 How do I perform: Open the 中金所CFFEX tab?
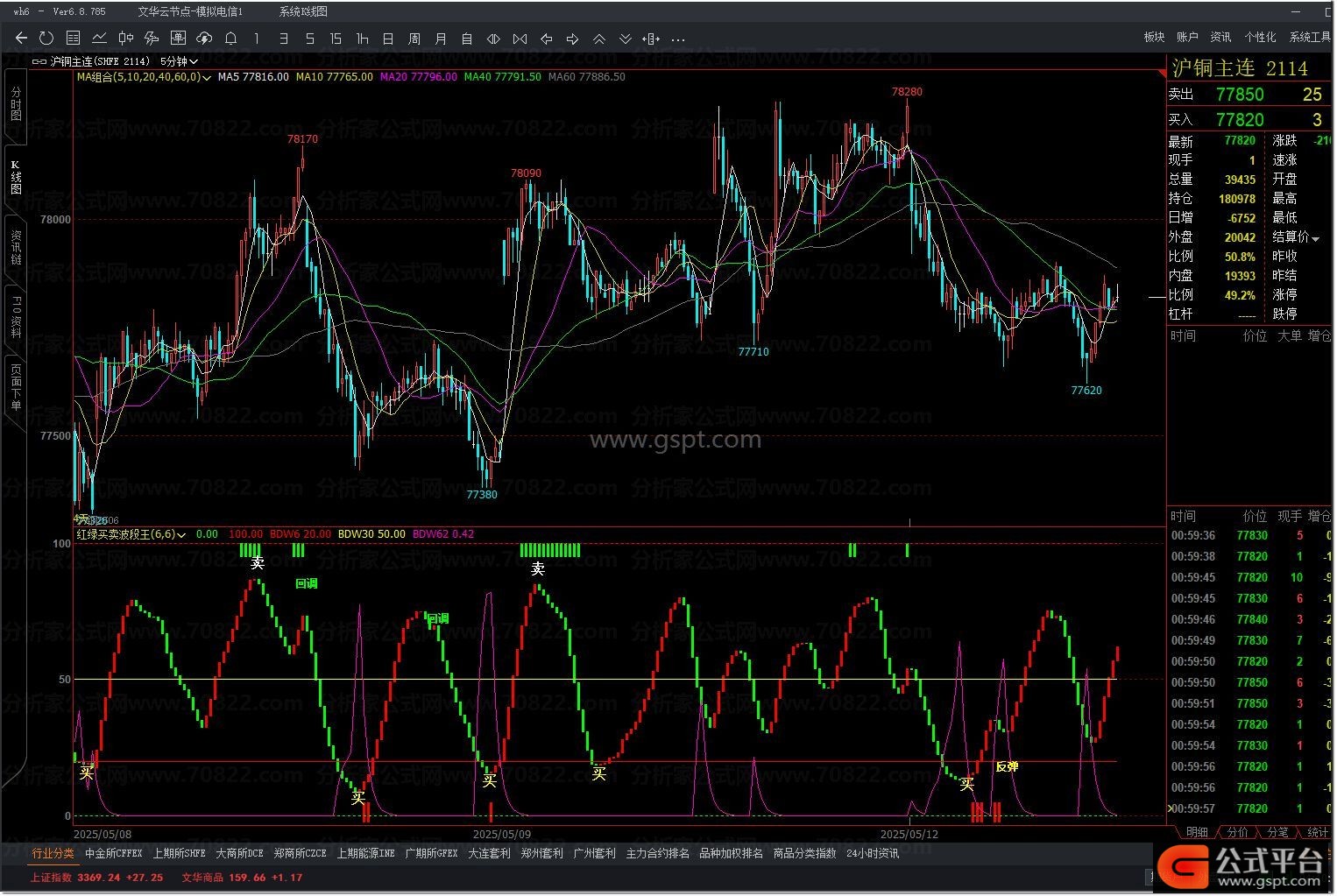[x=114, y=853]
